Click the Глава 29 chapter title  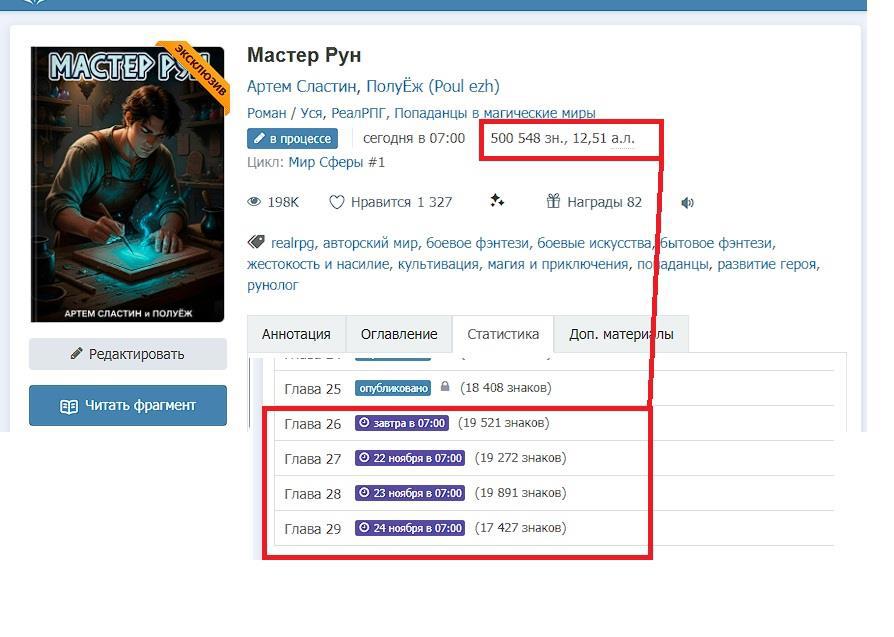pos(312,529)
